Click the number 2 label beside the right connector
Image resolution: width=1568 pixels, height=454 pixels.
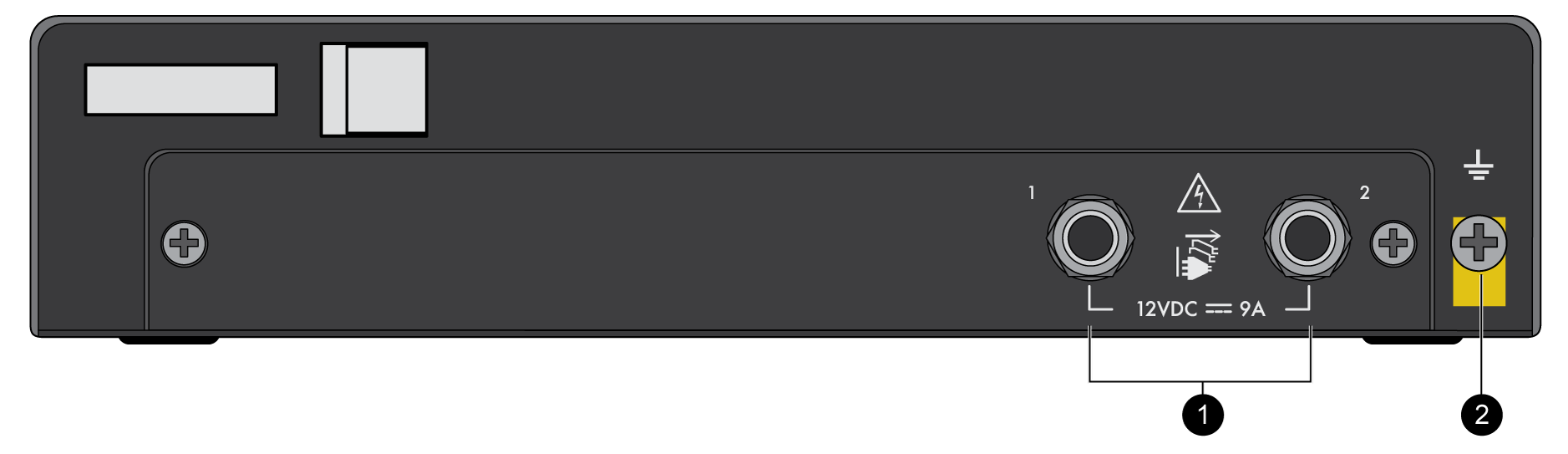click(x=1364, y=192)
